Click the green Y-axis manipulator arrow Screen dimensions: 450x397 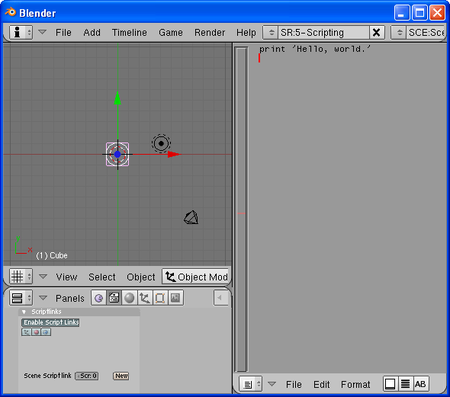point(117,98)
